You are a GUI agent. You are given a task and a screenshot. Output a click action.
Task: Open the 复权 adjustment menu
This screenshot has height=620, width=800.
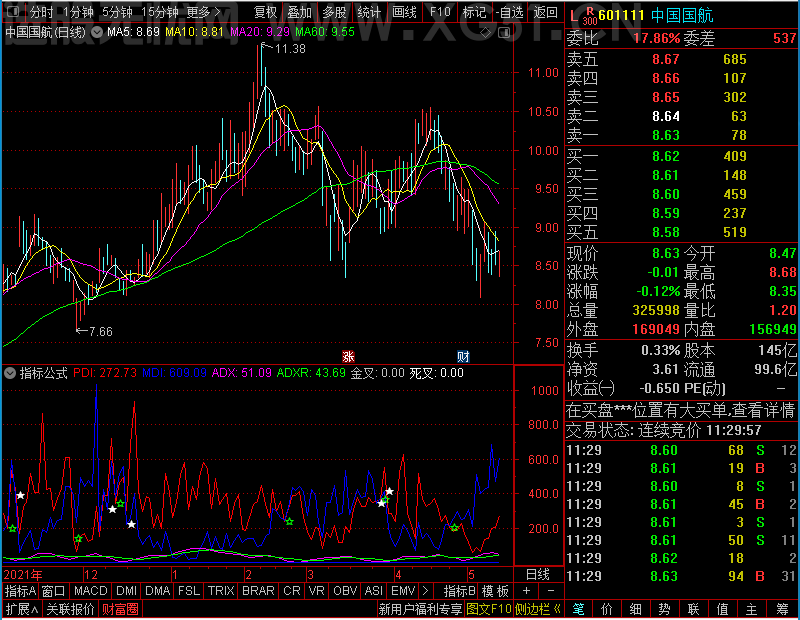pyautogui.click(x=265, y=12)
